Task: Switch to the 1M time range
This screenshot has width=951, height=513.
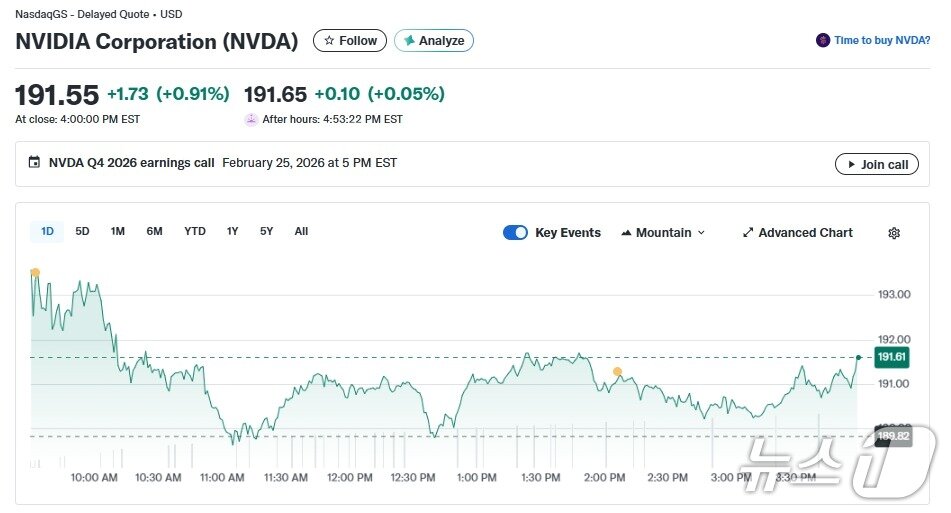Action: [118, 232]
